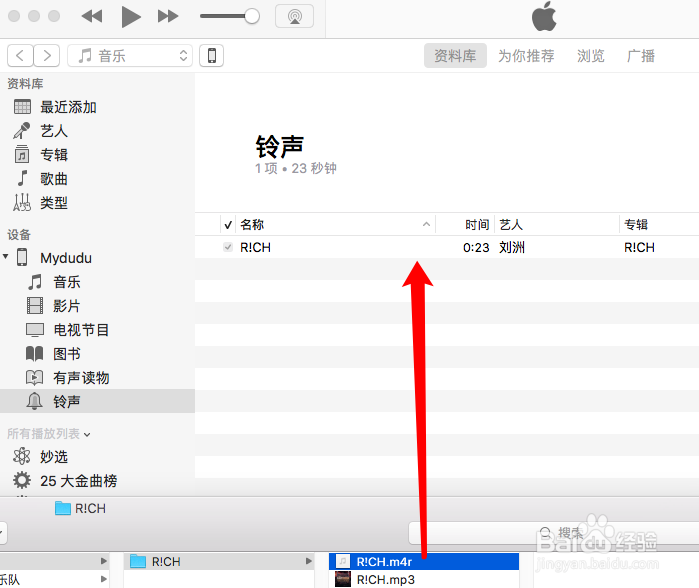This screenshot has height=588, width=699.
Task: Select the R!CH ringtone row name
Action: click(255, 247)
